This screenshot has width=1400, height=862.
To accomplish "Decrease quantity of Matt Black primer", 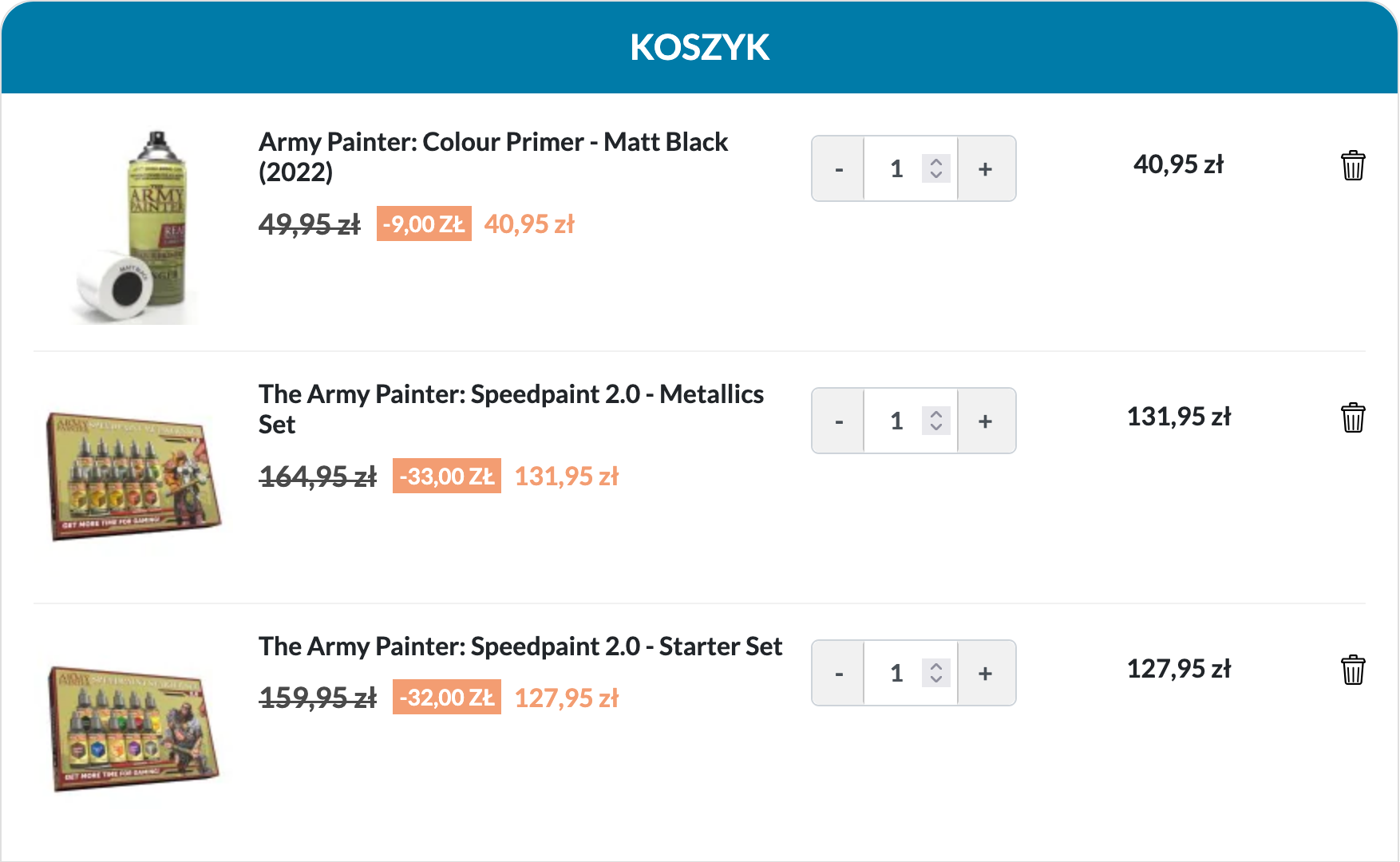I will click(838, 168).
